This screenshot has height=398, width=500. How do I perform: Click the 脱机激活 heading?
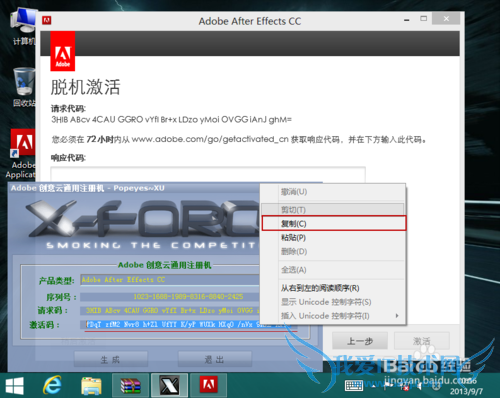tap(85, 87)
